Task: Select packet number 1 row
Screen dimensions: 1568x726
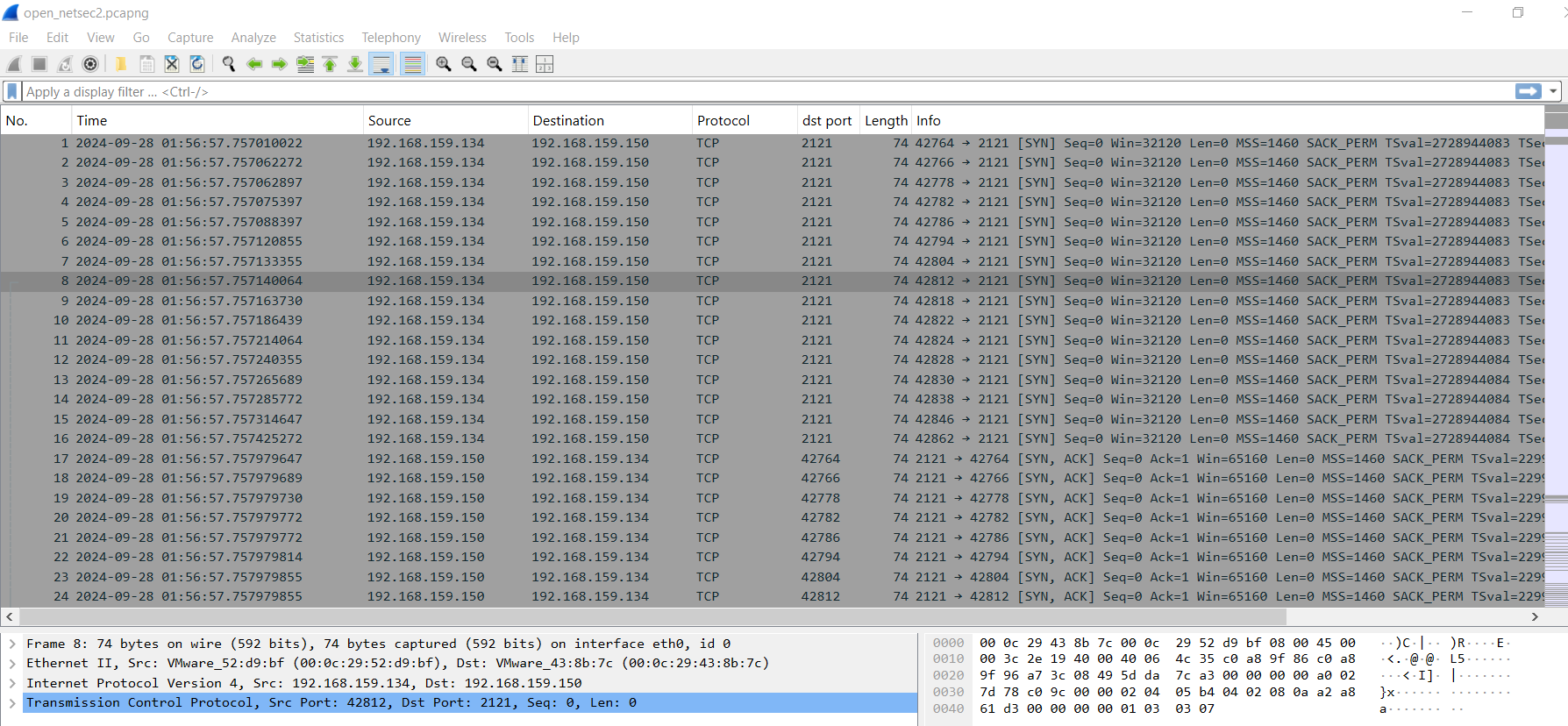Action: coord(772,143)
